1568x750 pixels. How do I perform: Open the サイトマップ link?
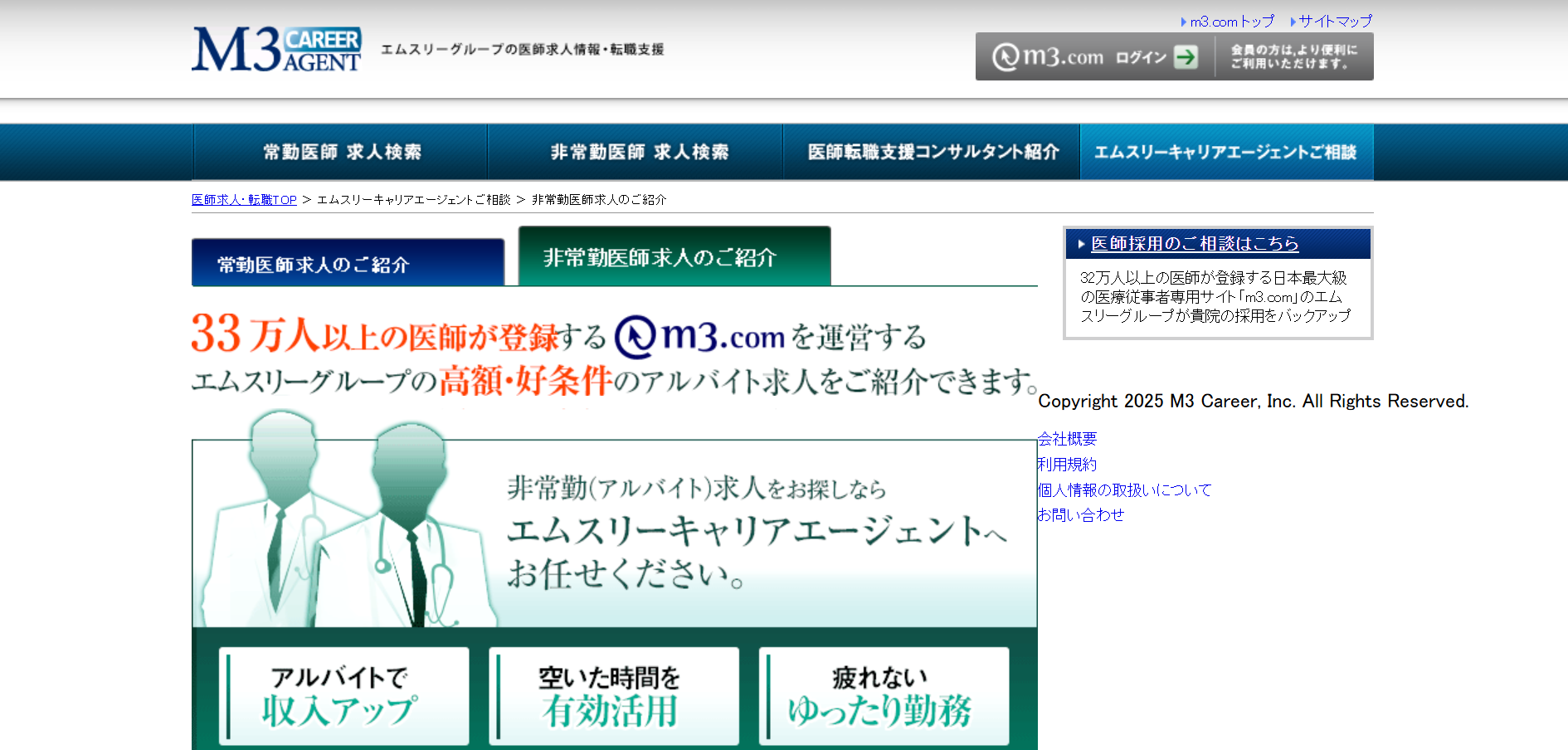click(x=1336, y=22)
